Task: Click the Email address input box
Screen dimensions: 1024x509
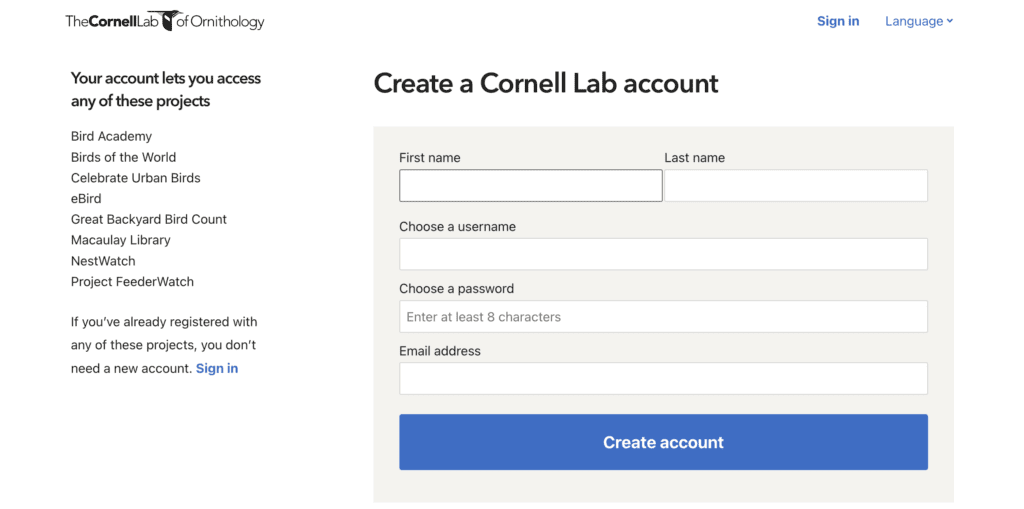Action: pyautogui.click(x=663, y=379)
